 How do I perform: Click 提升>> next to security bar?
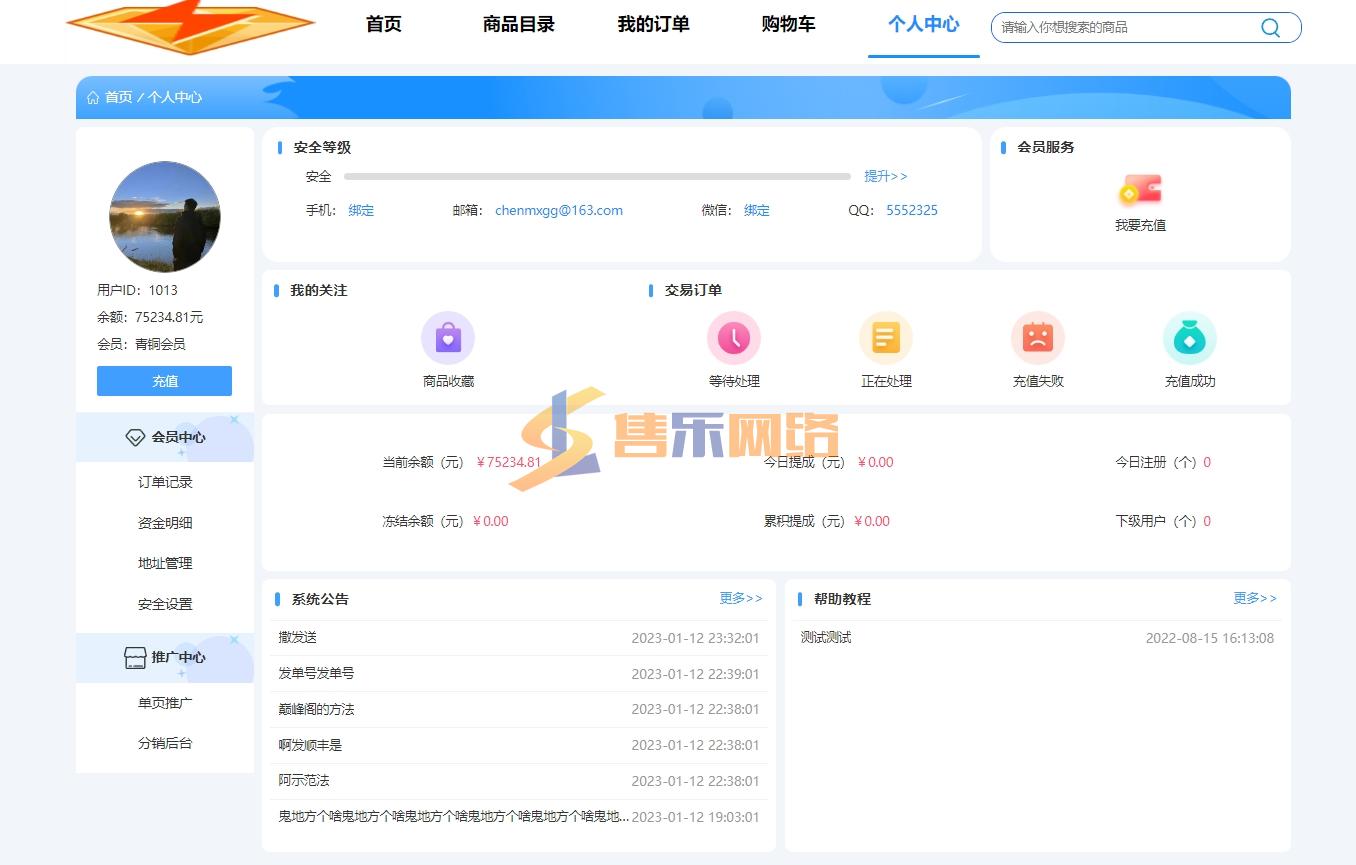885,176
